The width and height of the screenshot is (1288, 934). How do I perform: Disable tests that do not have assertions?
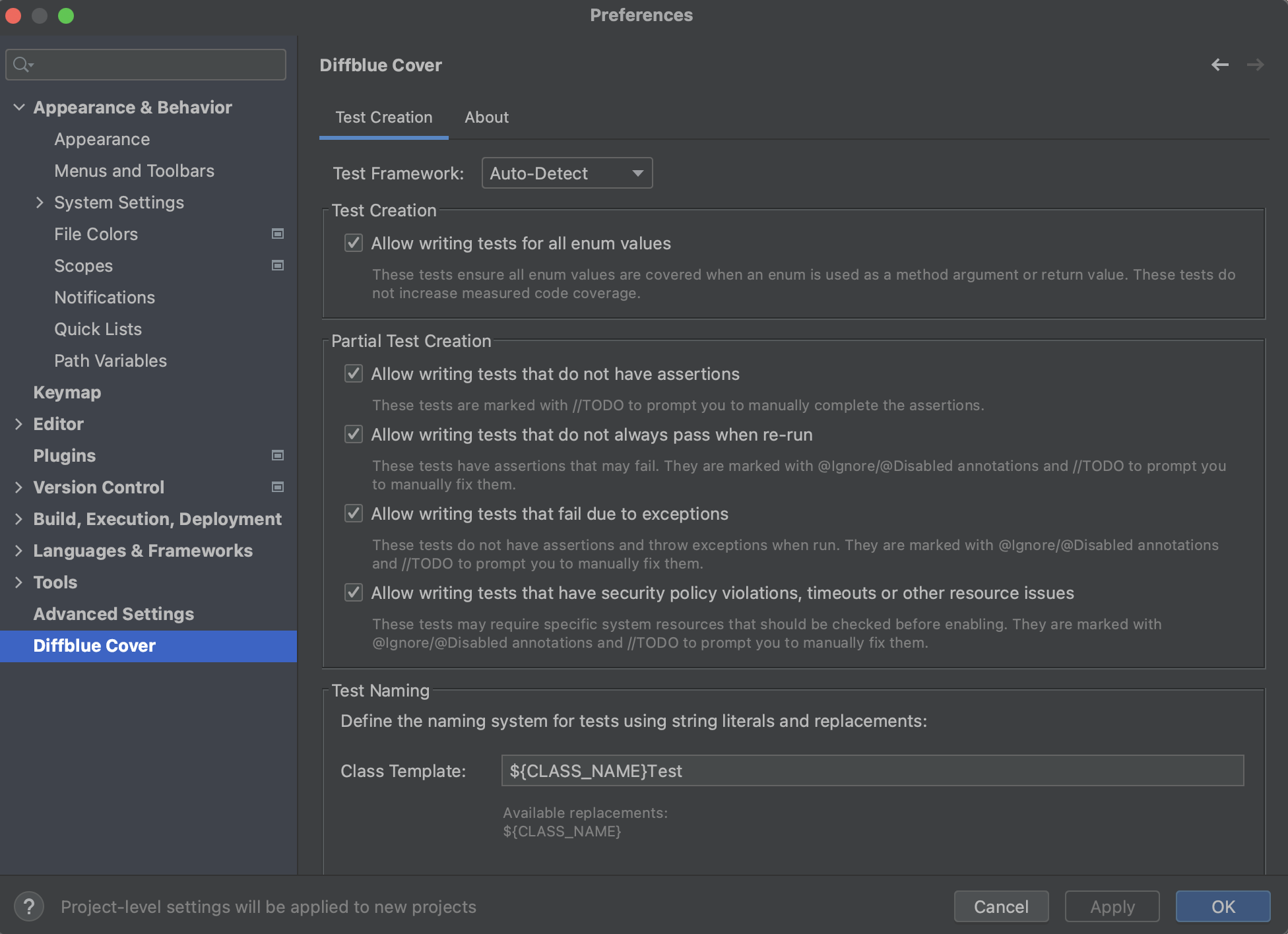[x=354, y=374]
